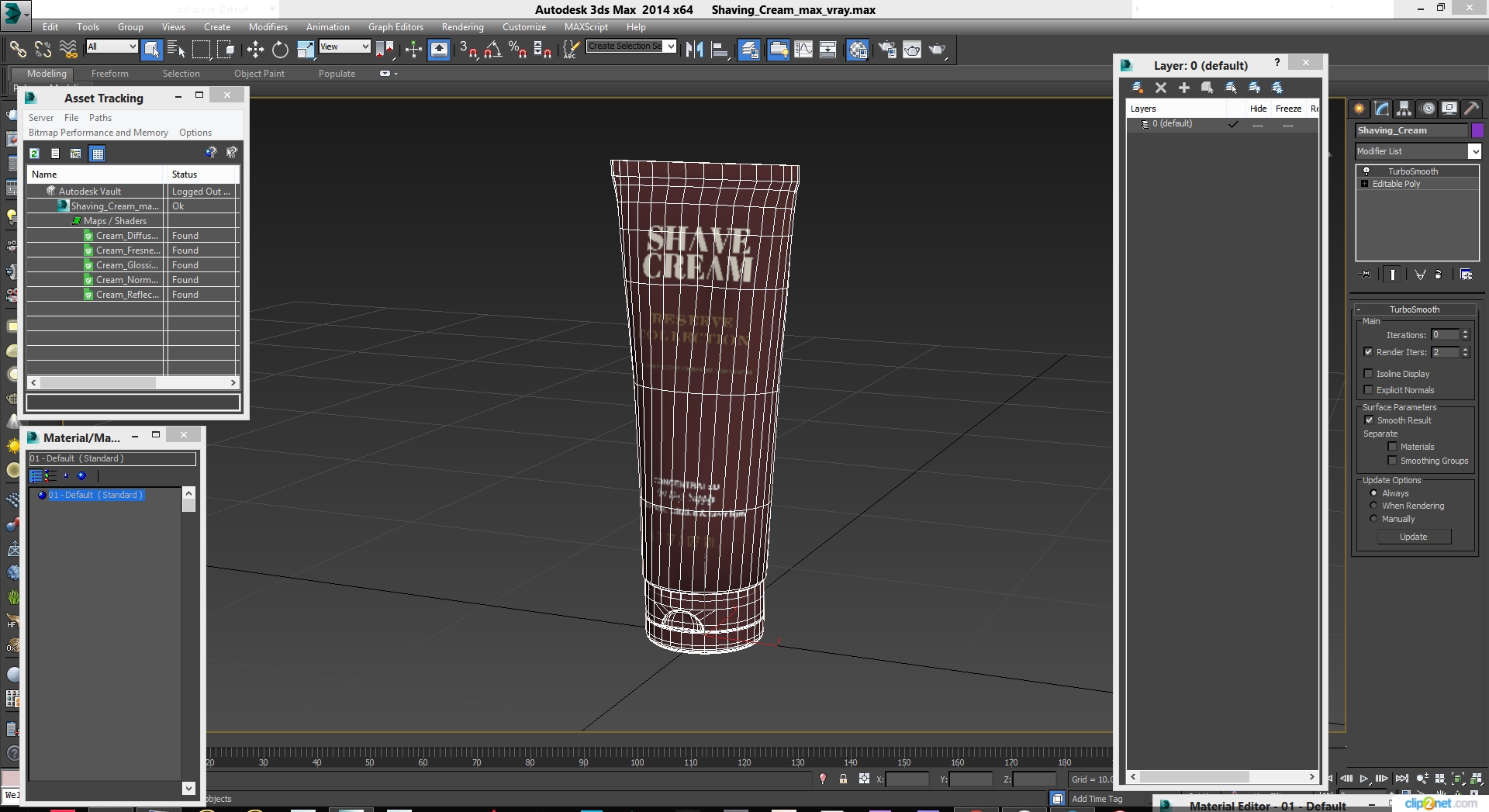This screenshot has width=1489, height=812.
Task: Add selected objects to layer plus icon
Action: pos(1184,88)
